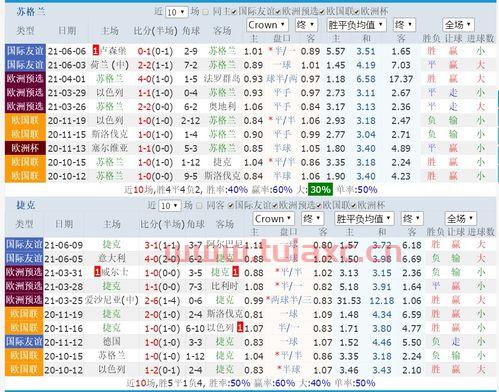
Task: Click the 苏格兰 section title
Action: [31, 12]
